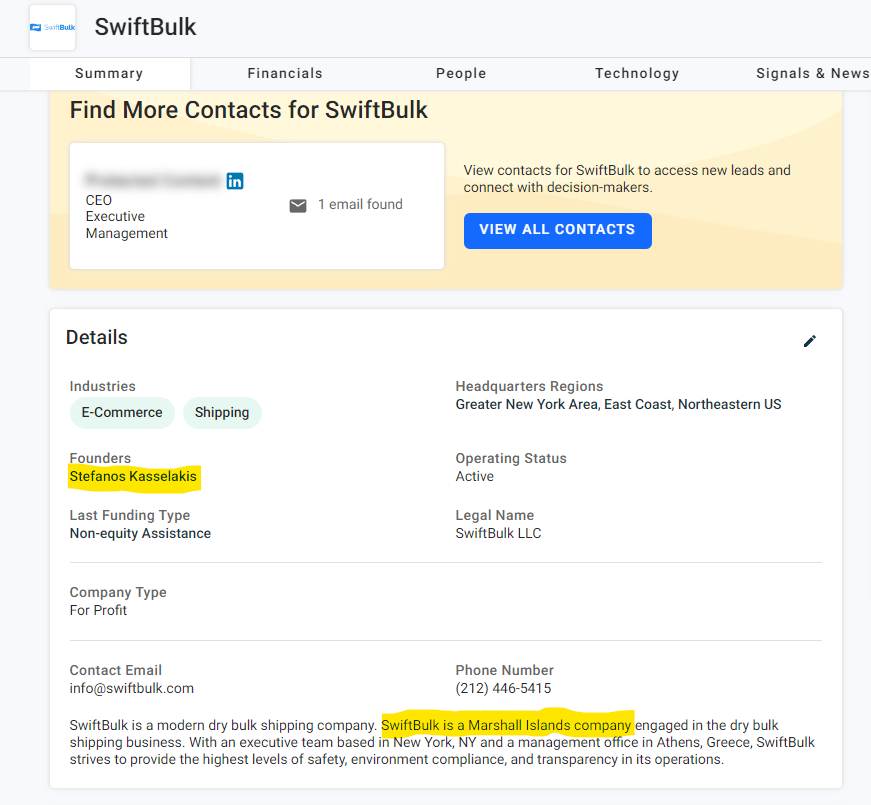
Task: Edit company details with pencil icon
Action: [x=809, y=341]
